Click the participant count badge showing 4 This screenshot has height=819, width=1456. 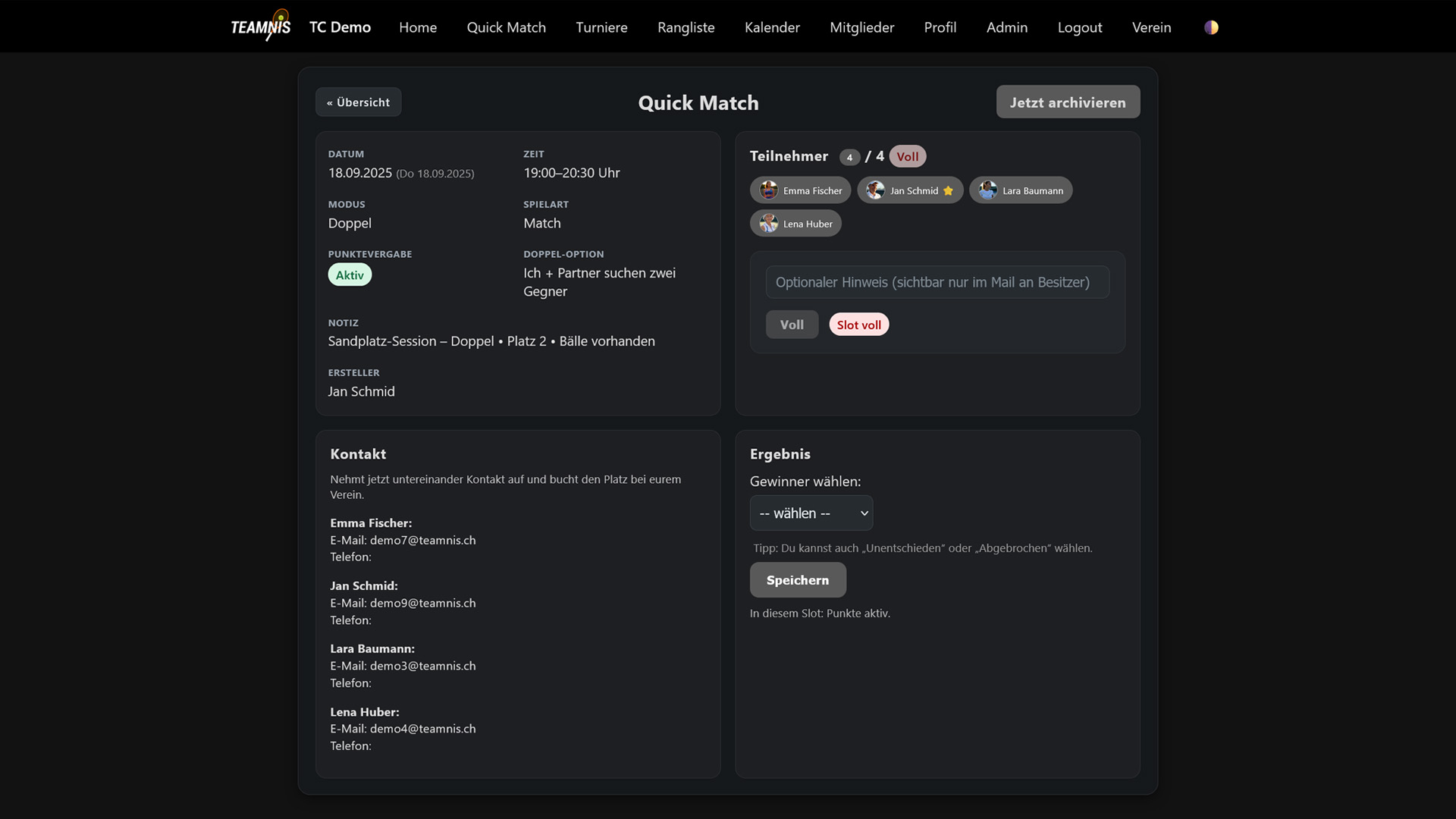pyautogui.click(x=849, y=156)
